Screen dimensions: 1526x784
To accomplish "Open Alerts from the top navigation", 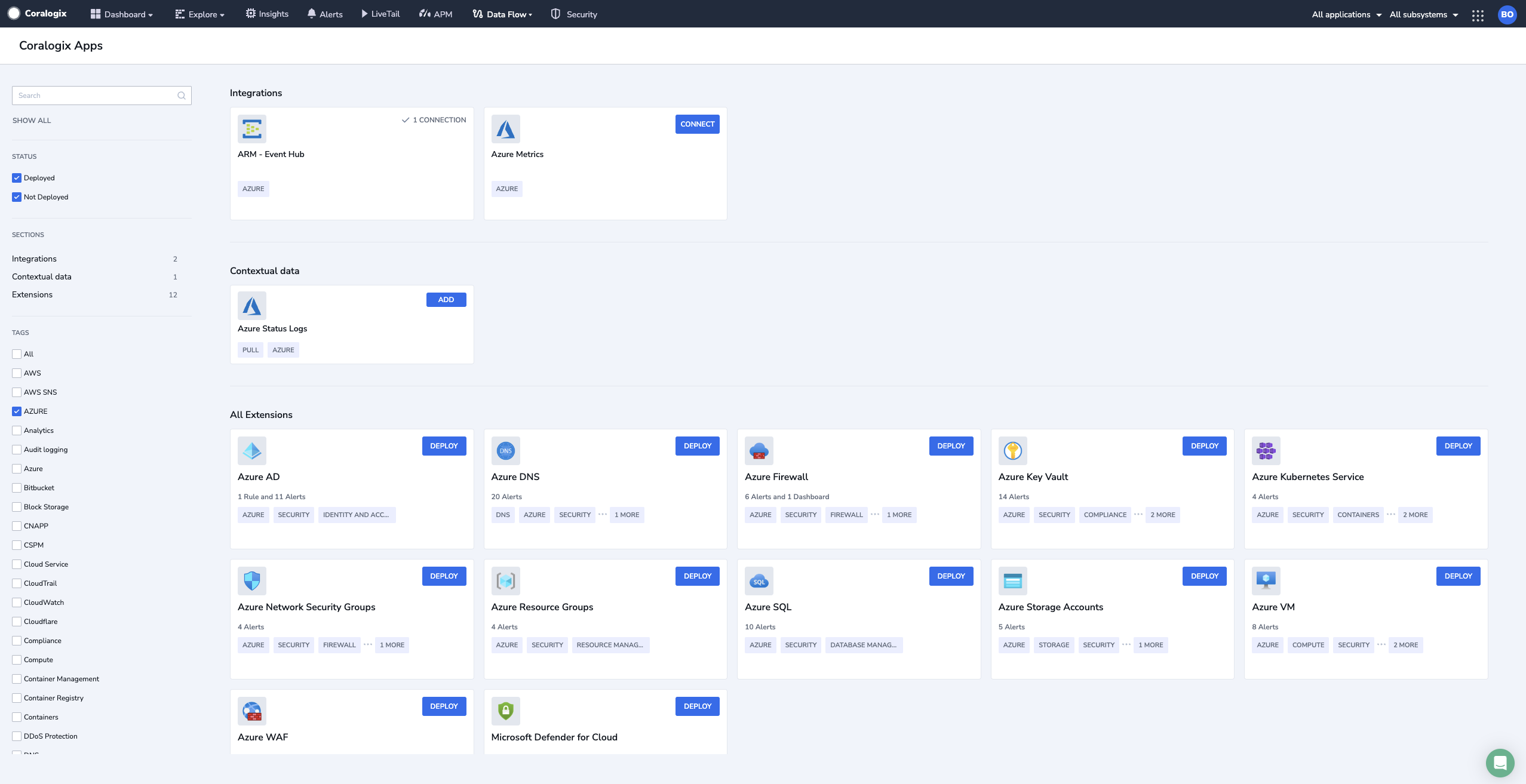I will (325, 14).
